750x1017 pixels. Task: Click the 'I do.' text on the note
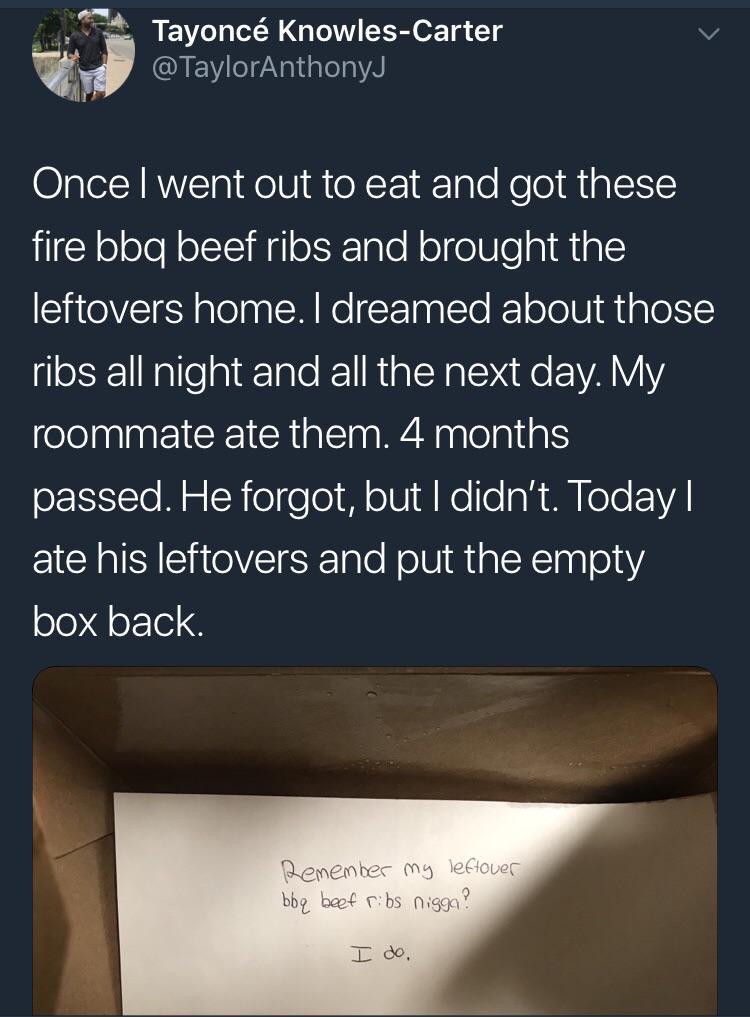[380, 954]
